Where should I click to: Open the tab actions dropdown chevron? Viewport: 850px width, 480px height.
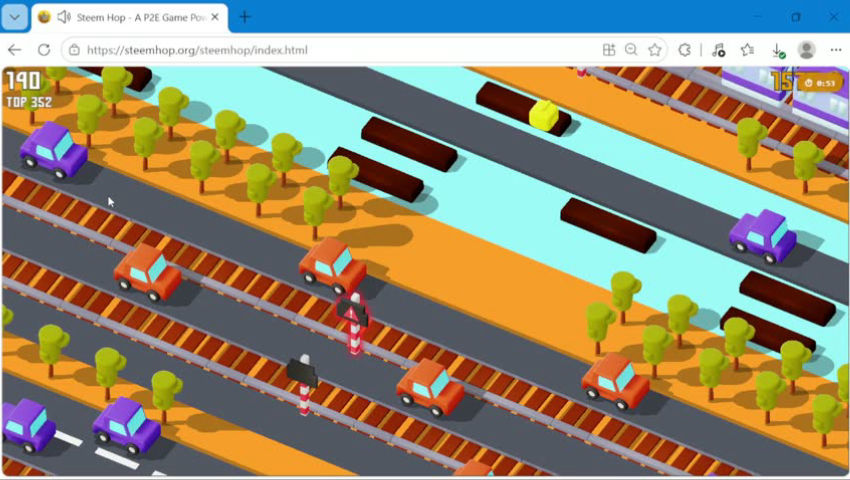(x=15, y=17)
